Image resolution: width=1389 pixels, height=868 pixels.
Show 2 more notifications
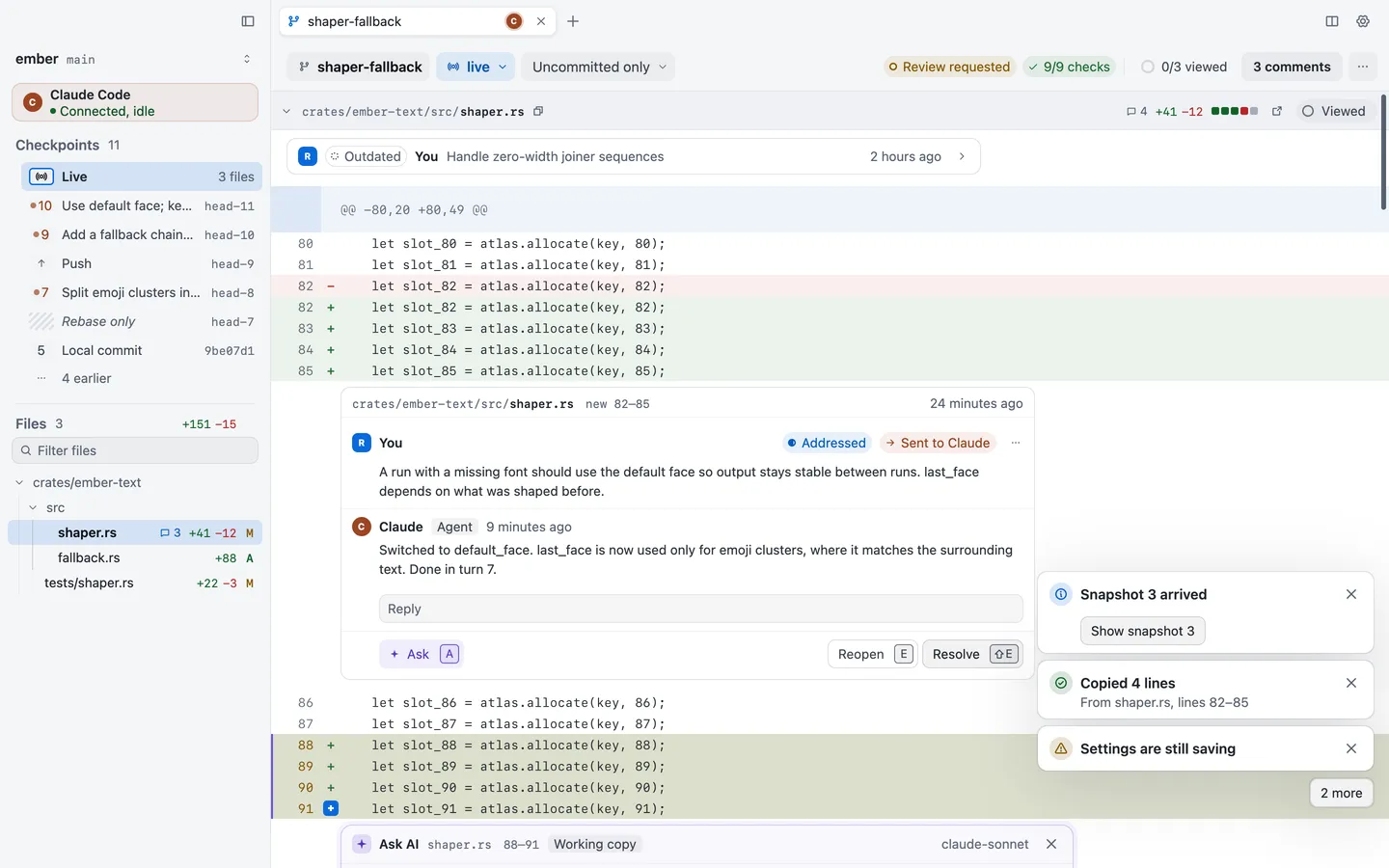coord(1341,793)
